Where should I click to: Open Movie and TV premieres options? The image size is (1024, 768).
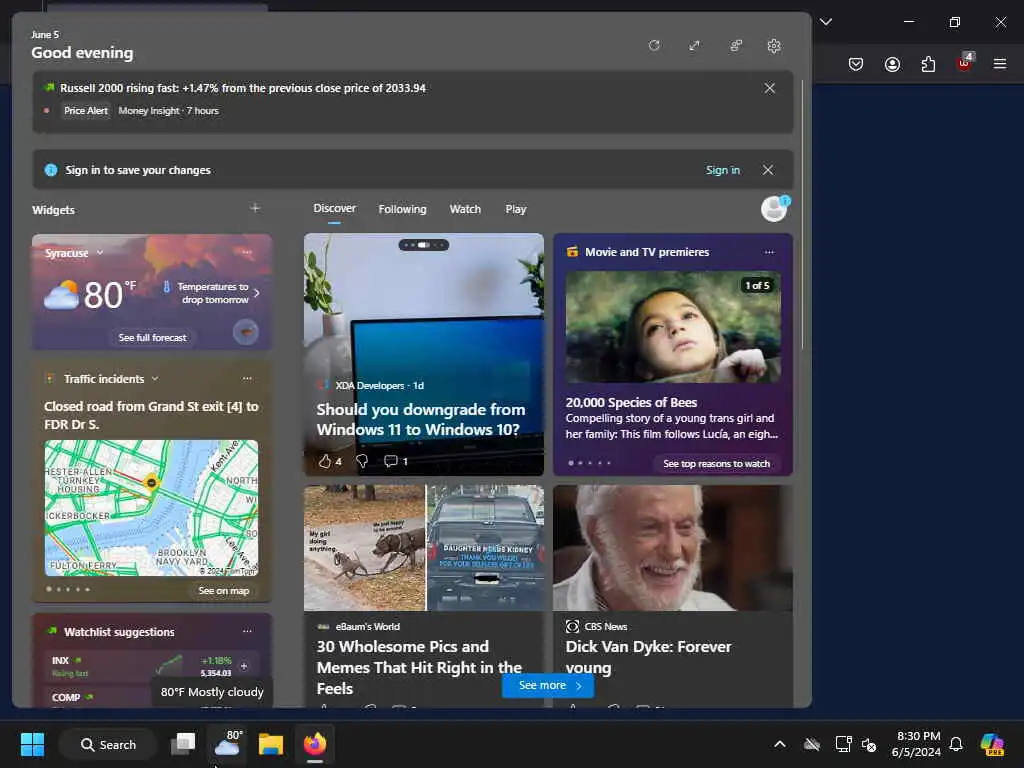point(769,252)
